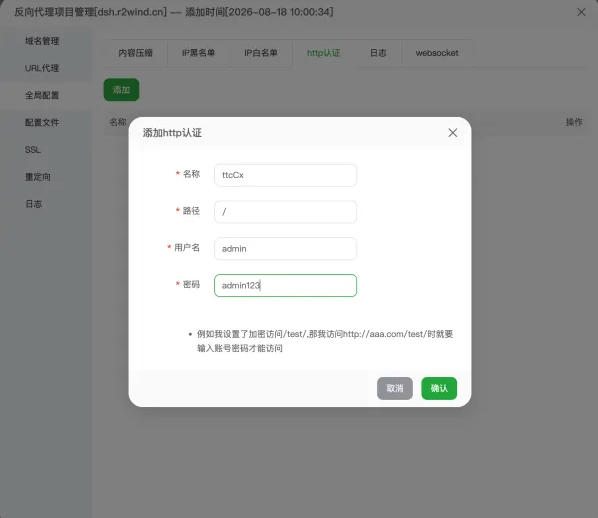Click the 路径 input field
Viewport: 598px width, 518px height.
(x=285, y=212)
